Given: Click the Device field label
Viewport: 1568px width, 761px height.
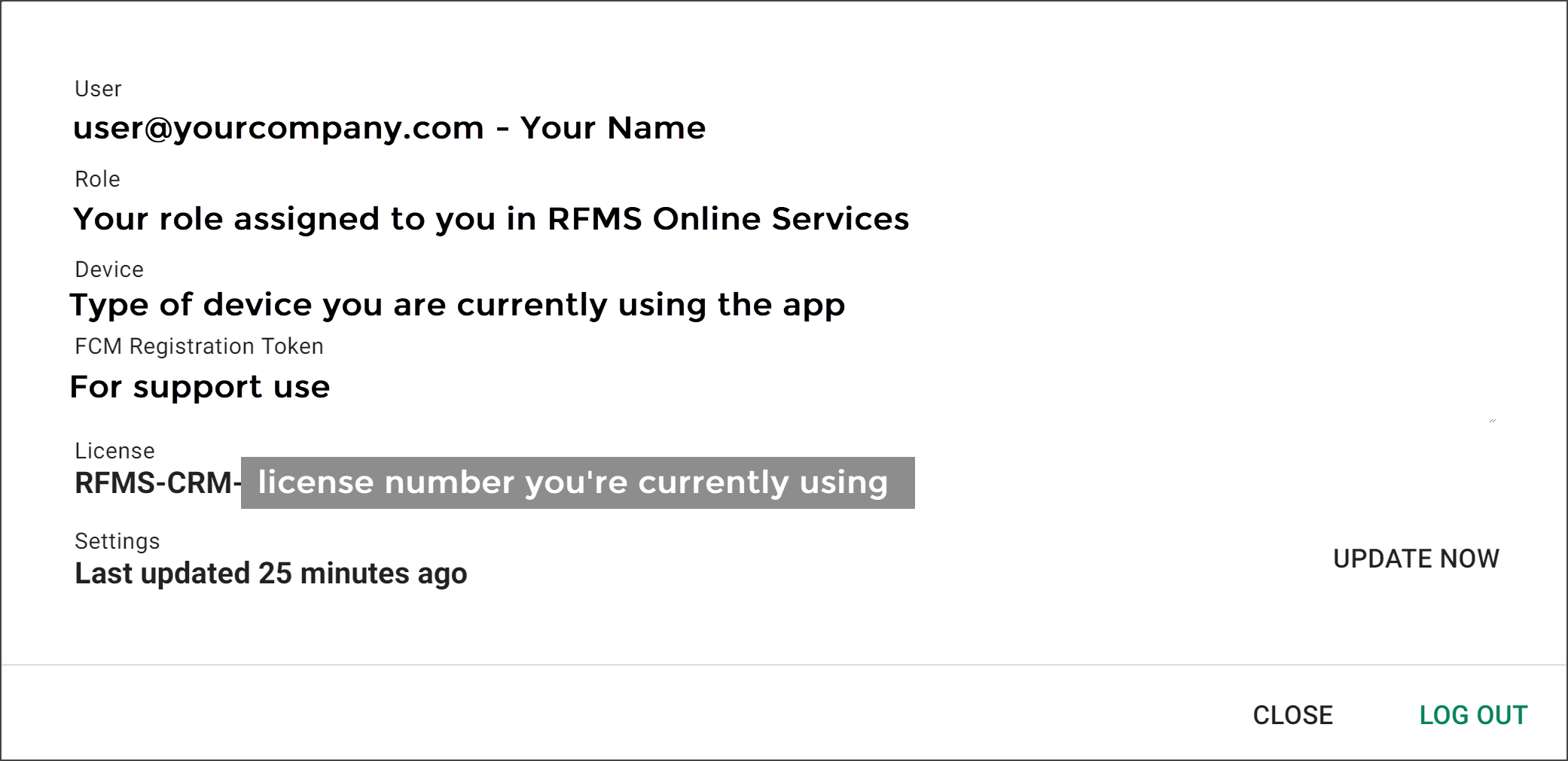Looking at the screenshot, I should pos(109,269).
